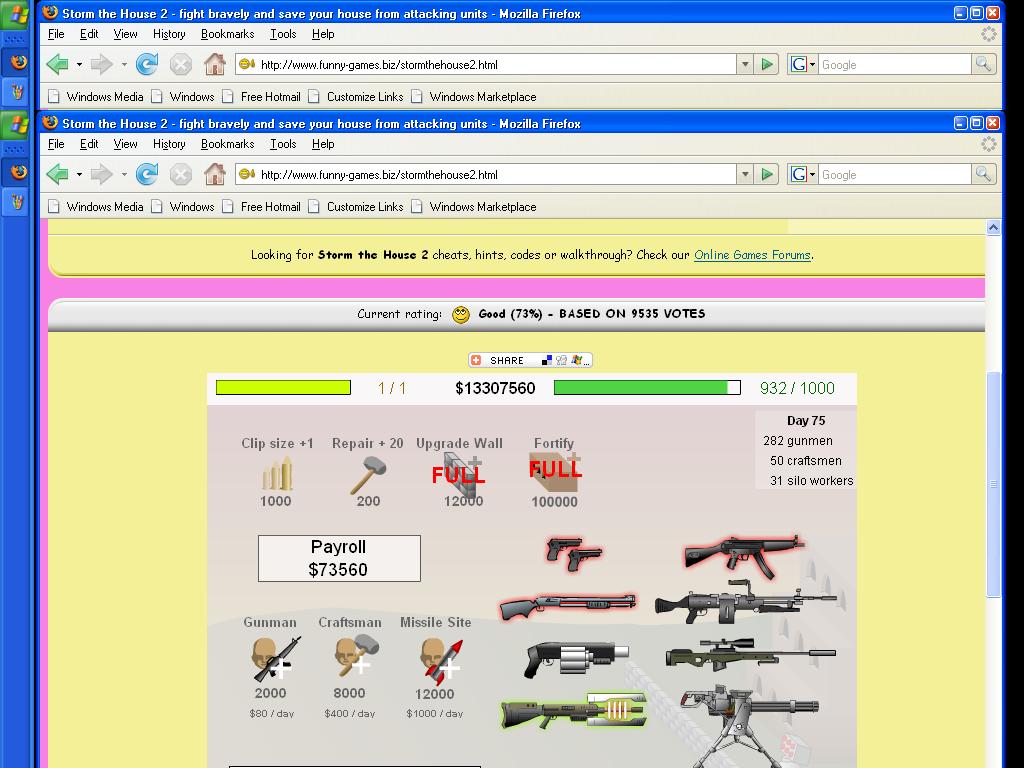Hire a Gunman for 2000
1024x768 pixels.
click(276, 658)
